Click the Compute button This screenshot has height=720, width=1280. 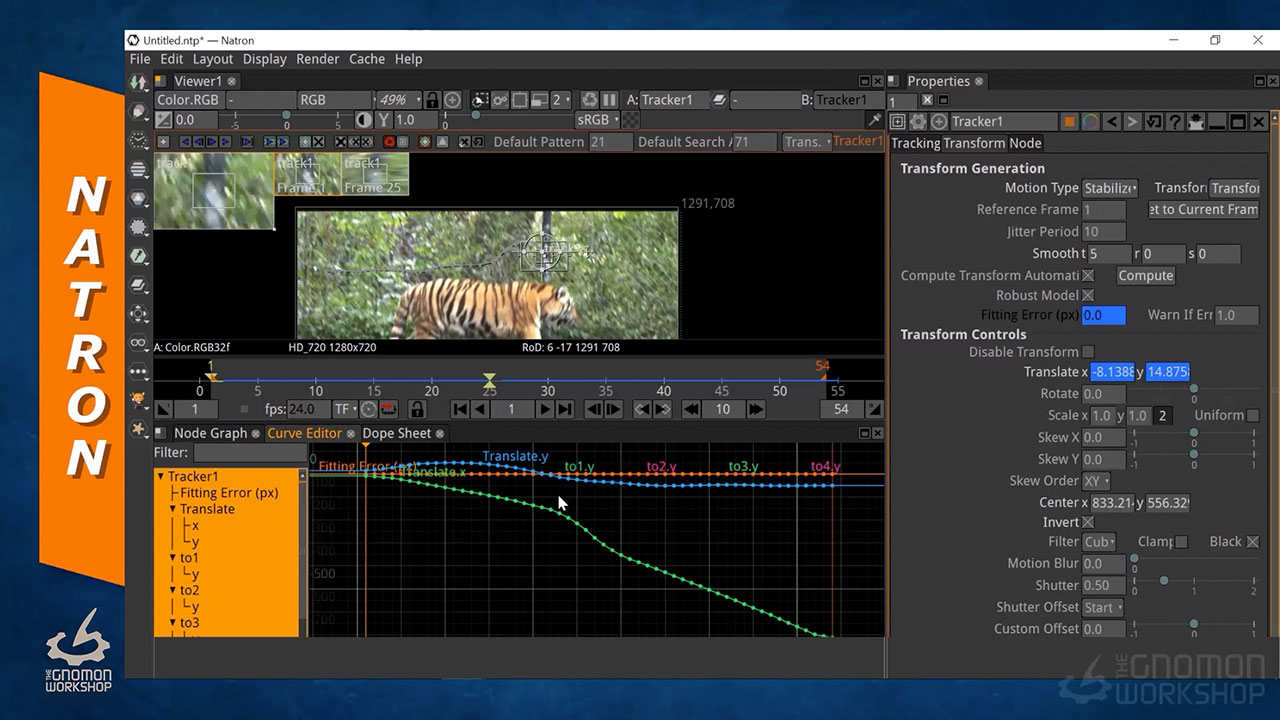[x=1145, y=276]
